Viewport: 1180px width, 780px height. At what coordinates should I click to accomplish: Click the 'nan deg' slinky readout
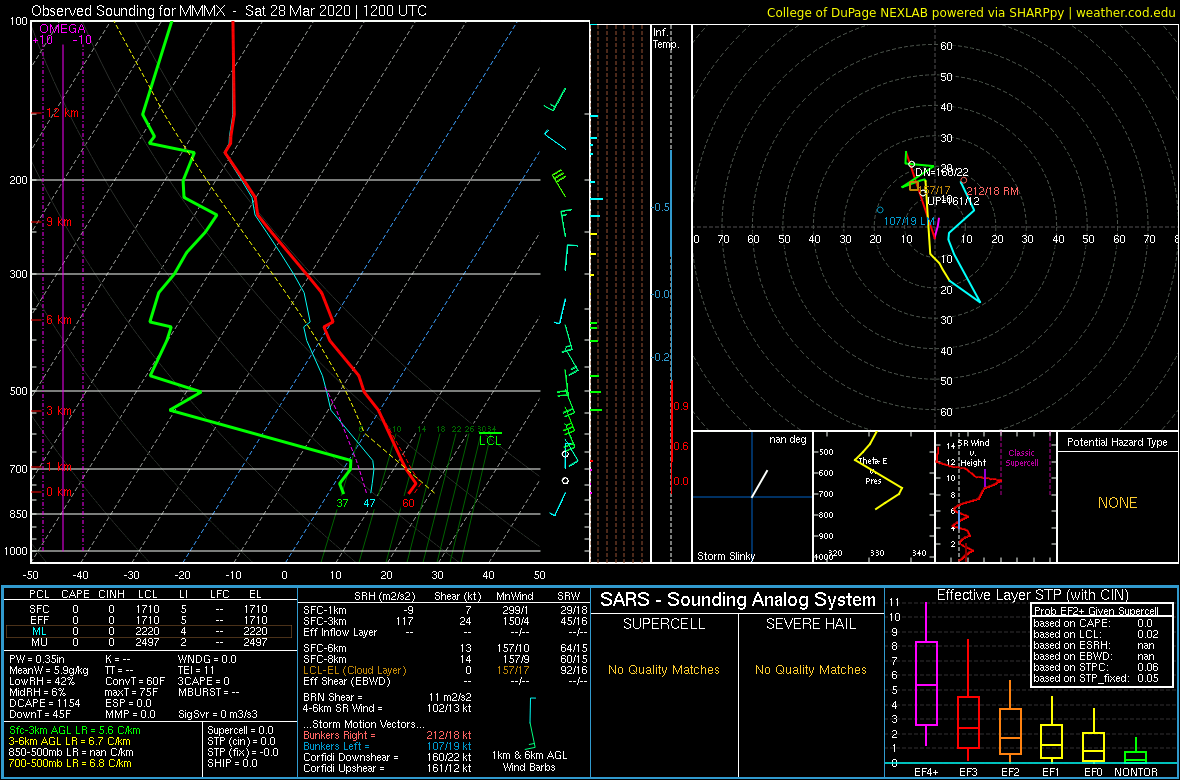[787, 440]
